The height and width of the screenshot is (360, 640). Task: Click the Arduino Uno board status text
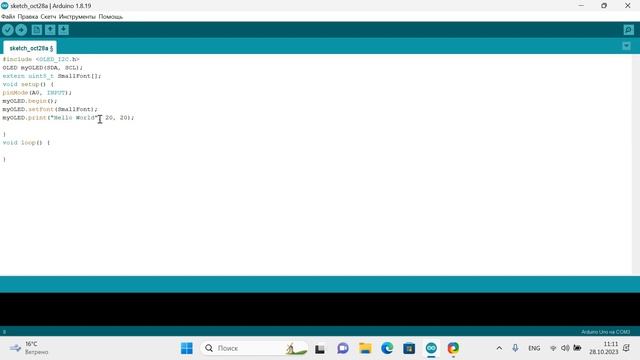tap(605, 332)
